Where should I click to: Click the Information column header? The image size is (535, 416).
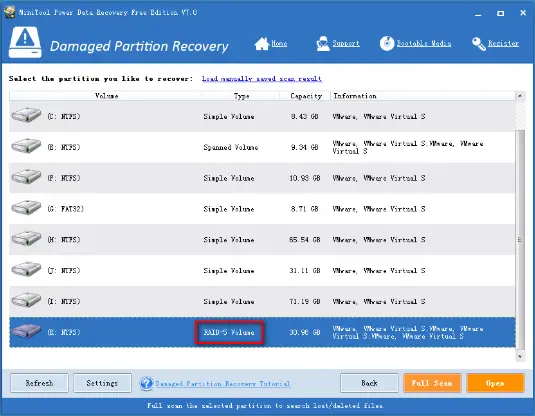(423, 96)
